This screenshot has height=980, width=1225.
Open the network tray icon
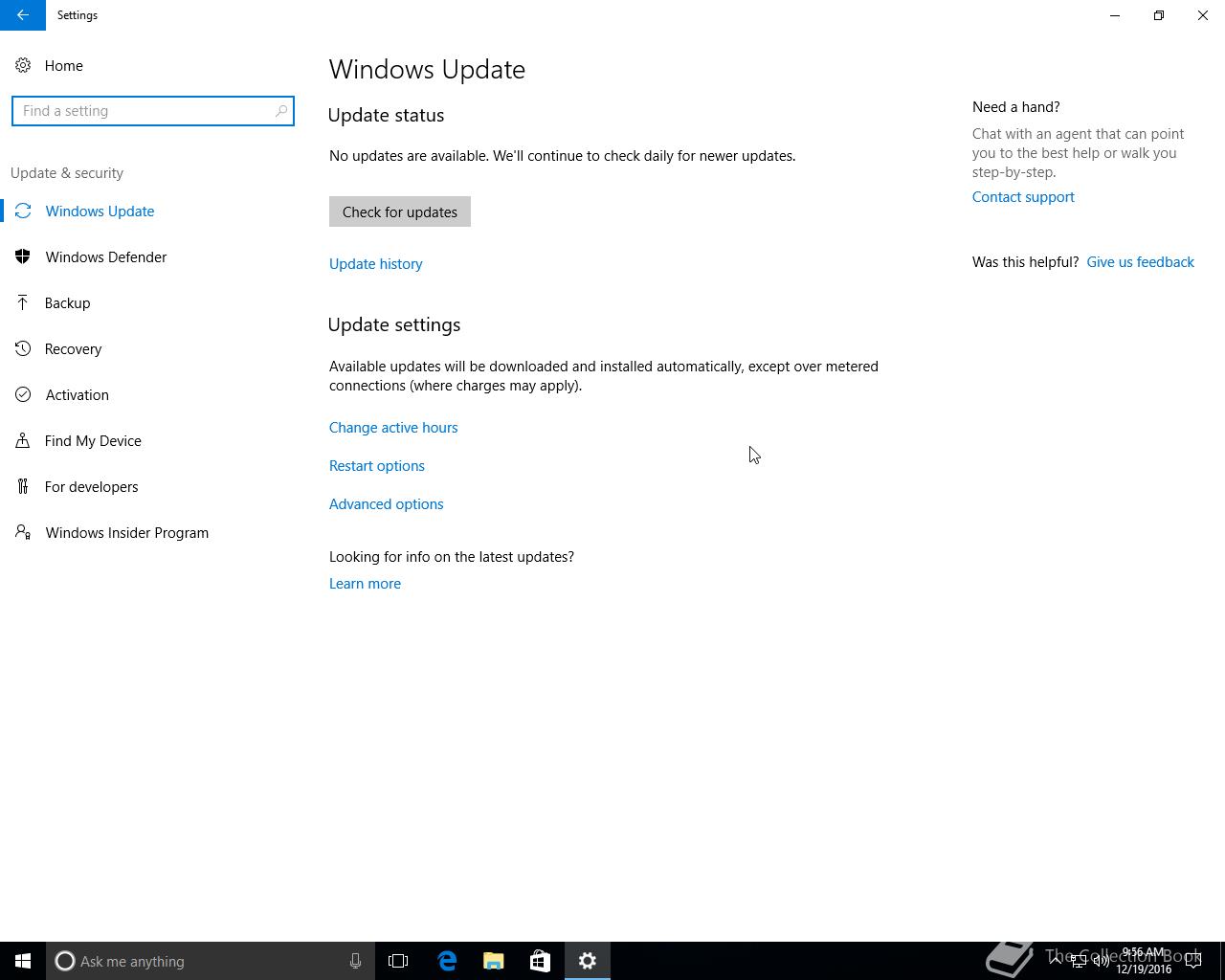(1079, 961)
